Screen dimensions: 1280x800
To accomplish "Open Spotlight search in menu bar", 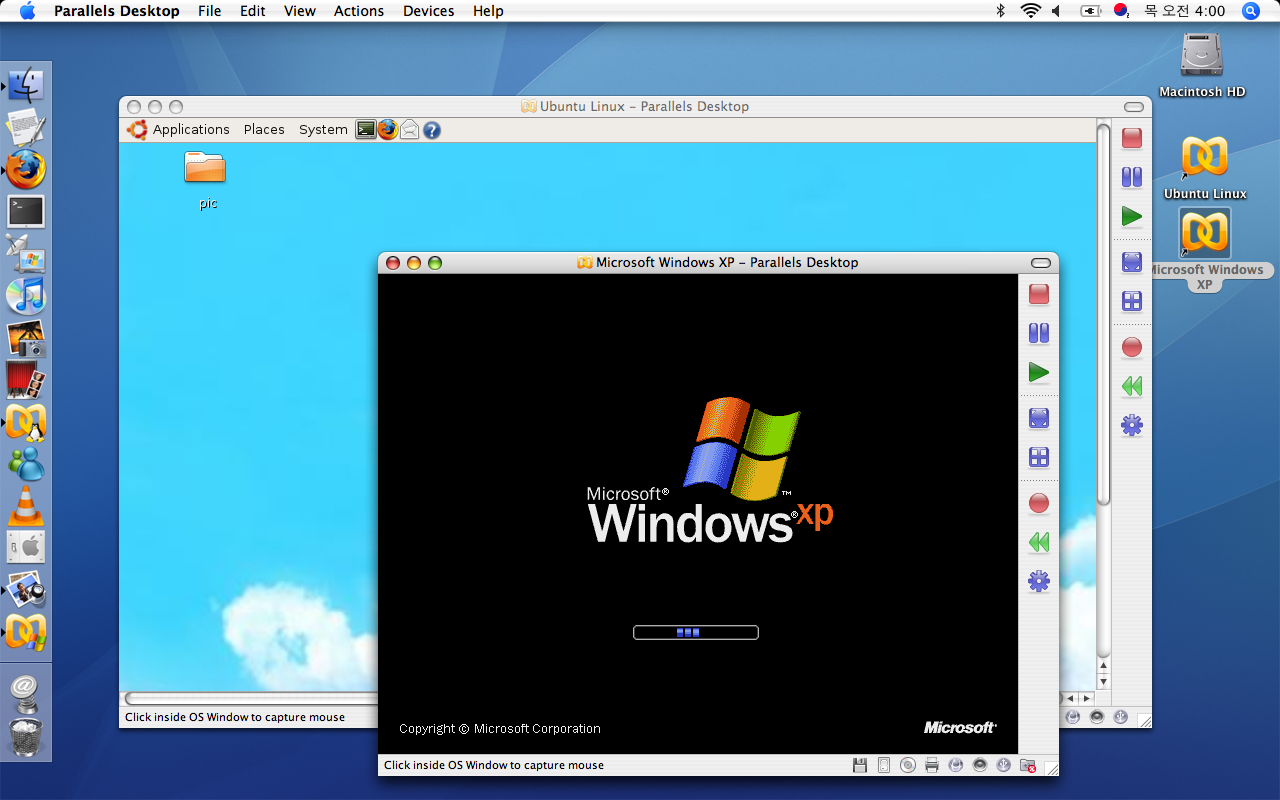I will [1250, 11].
